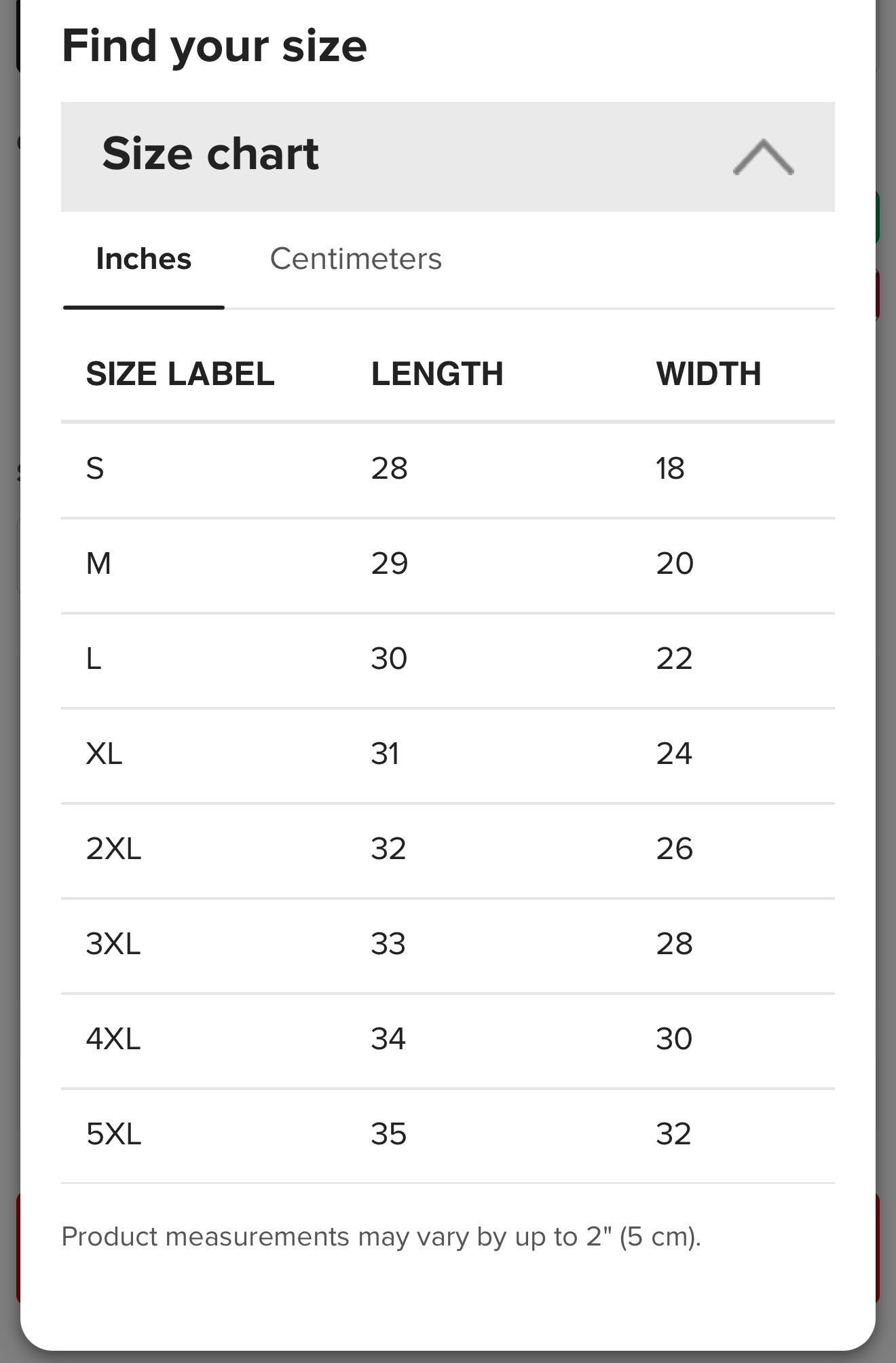Click the WIDTH column header
896x1363 pixels.
709,374
